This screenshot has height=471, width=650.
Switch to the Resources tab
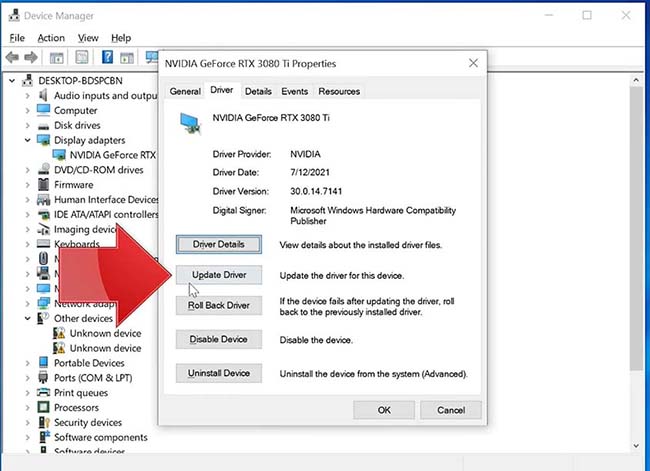coord(339,91)
